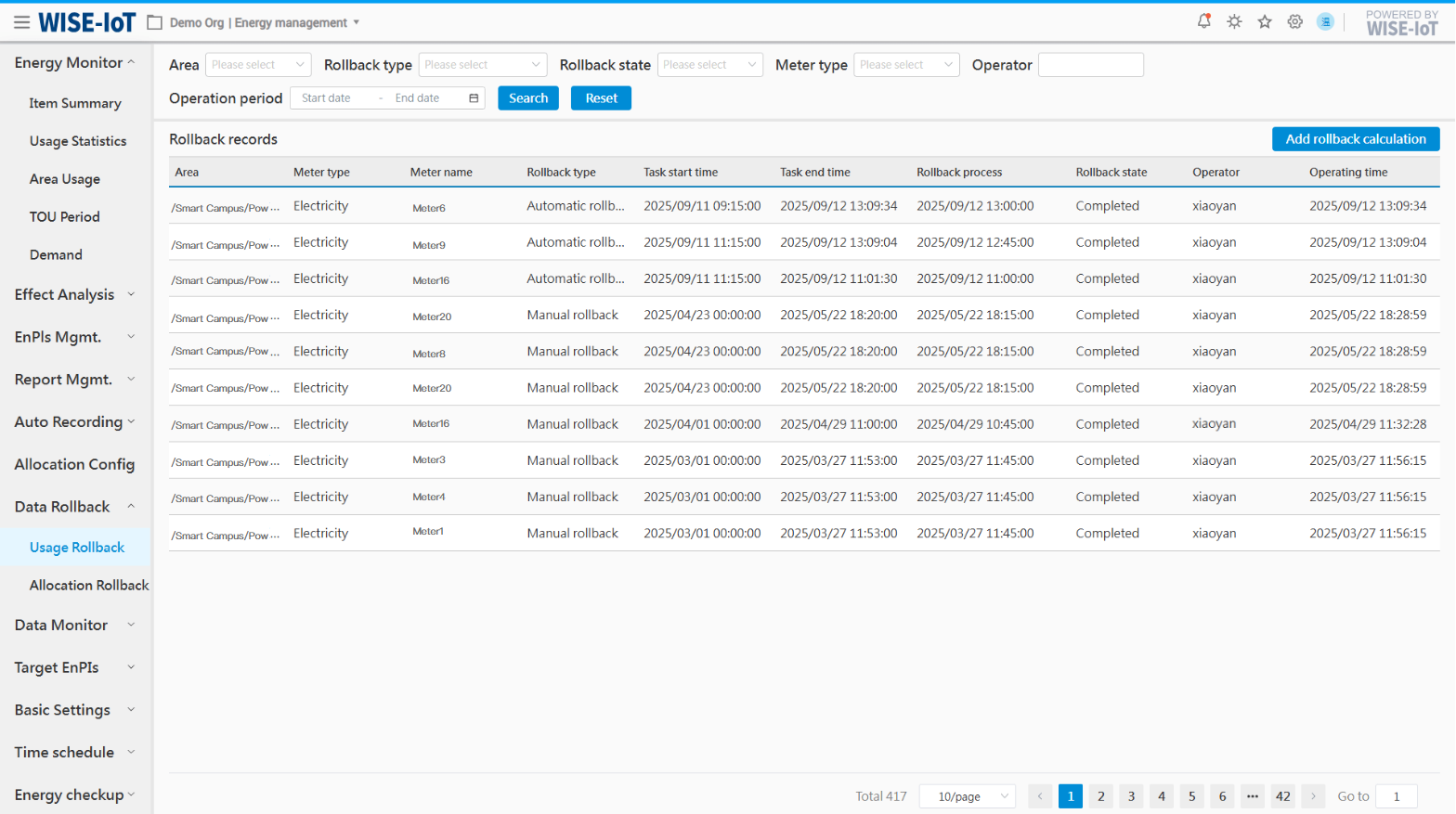
Task: Click the favorites star icon
Action: (1265, 21)
